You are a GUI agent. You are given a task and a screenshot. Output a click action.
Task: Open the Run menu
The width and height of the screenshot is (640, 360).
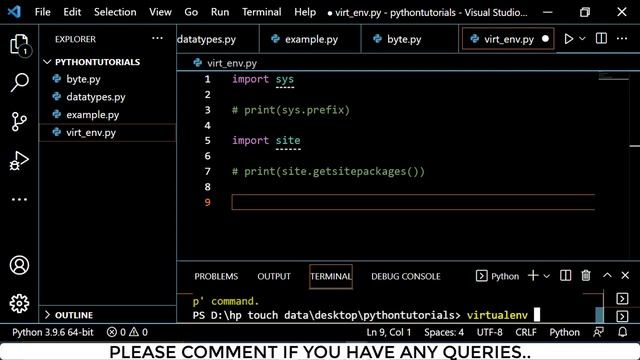(220, 12)
